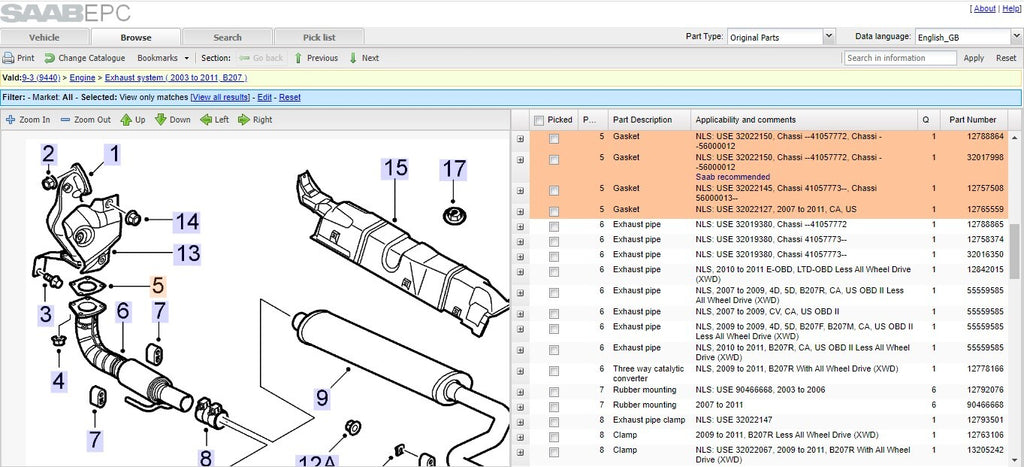Screen dimensions: 1024x467
Task: Expand row for Exhaust pipe 12758374
Action: click(520, 242)
